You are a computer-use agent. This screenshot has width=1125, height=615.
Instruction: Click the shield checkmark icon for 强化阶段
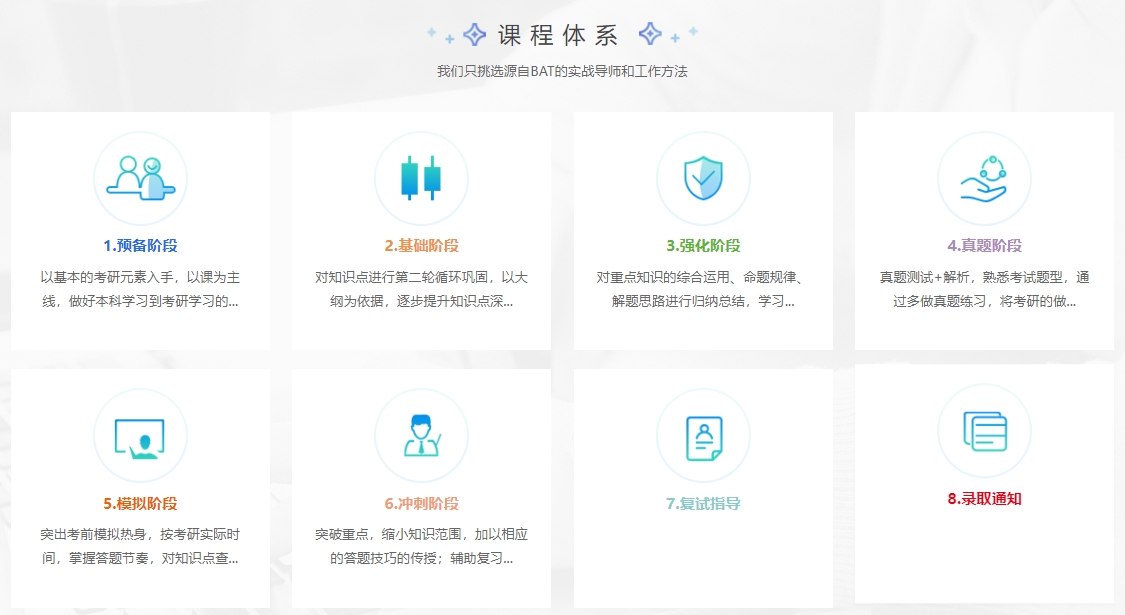(x=703, y=178)
